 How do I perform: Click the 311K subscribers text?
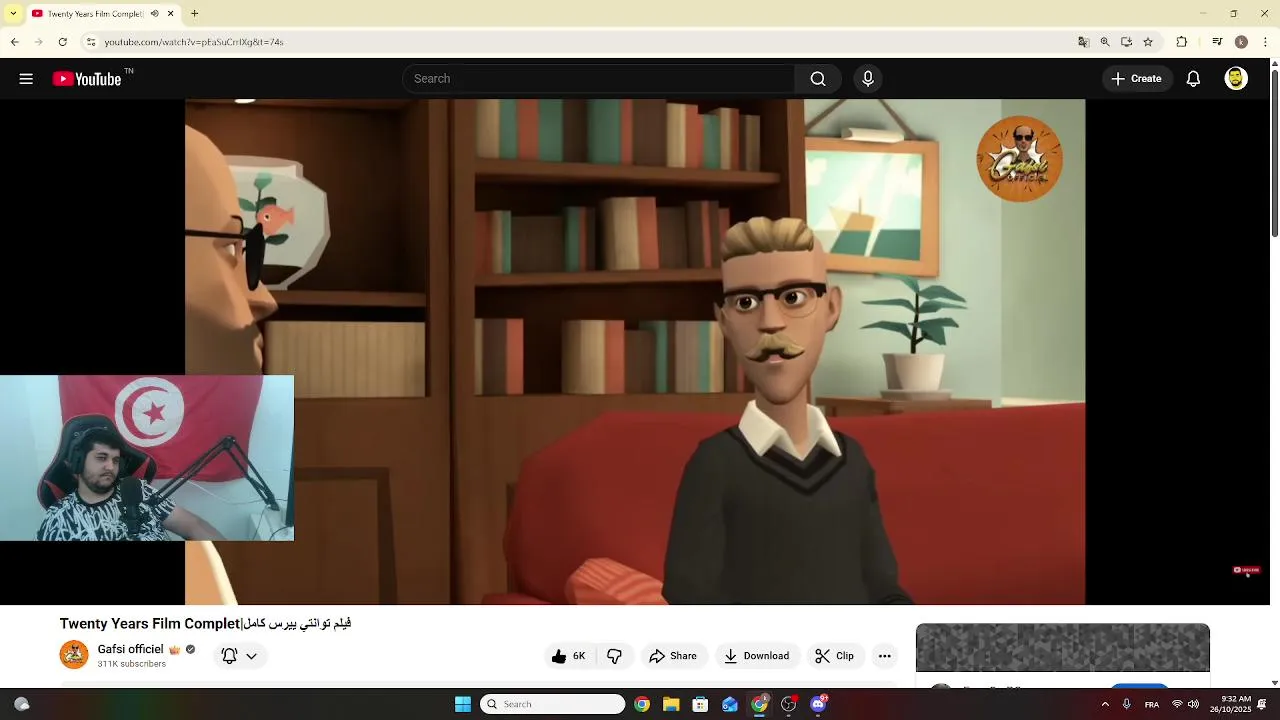click(131, 664)
